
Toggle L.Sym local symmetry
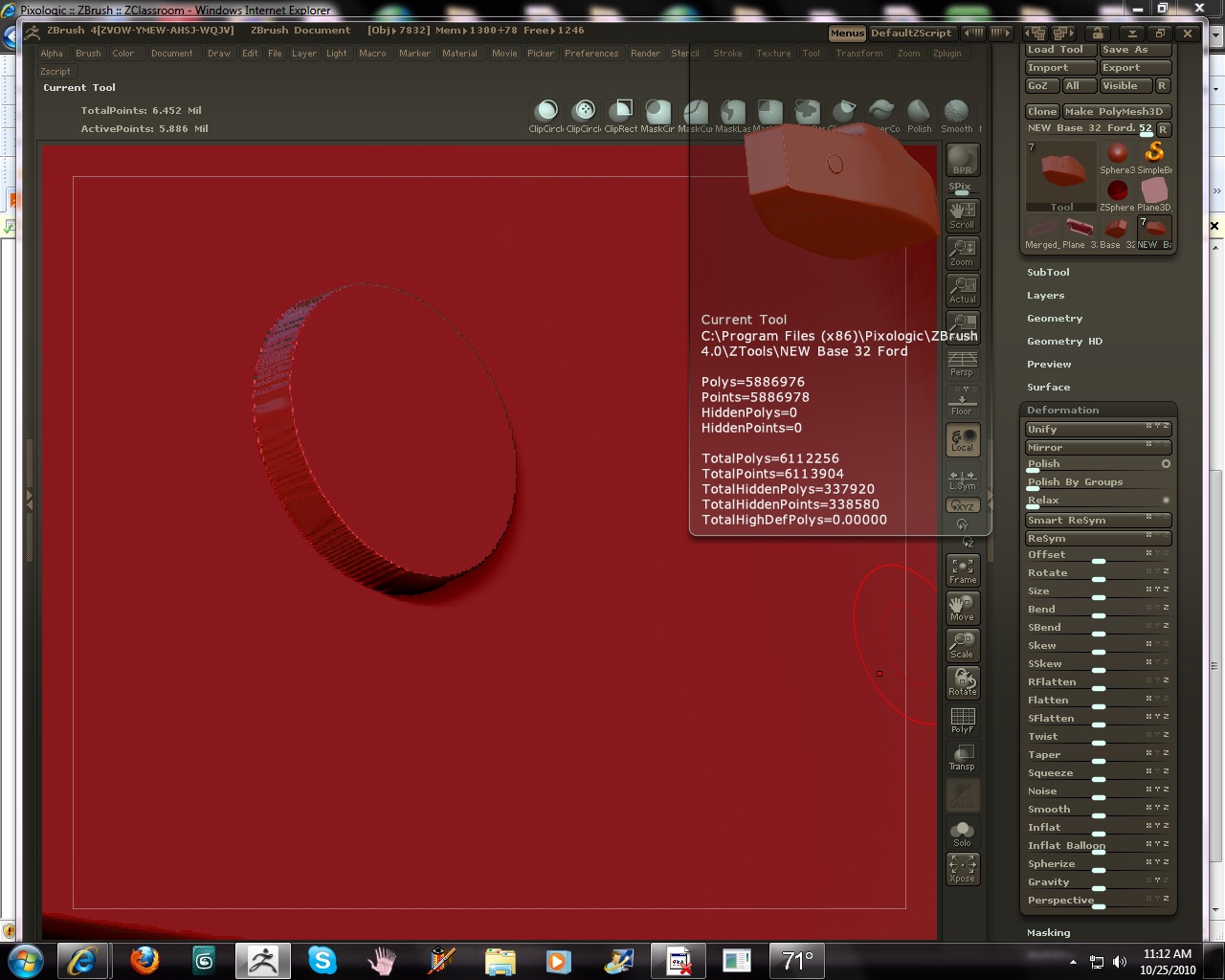[x=962, y=479]
